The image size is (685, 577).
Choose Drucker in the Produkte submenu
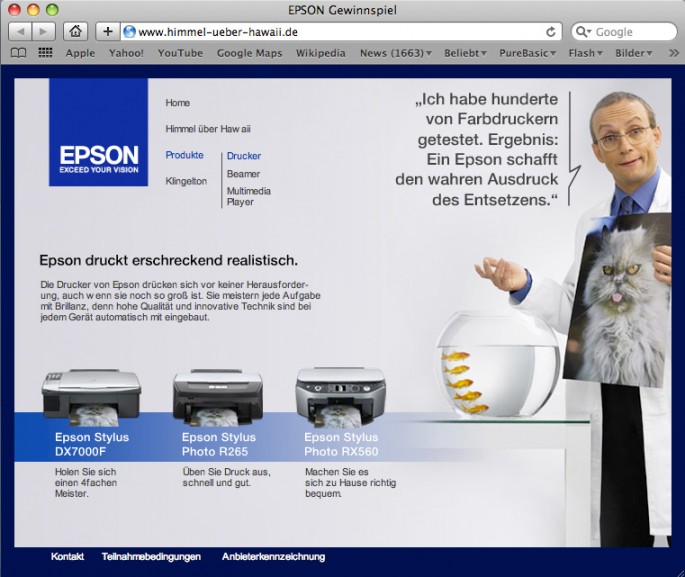click(244, 156)
